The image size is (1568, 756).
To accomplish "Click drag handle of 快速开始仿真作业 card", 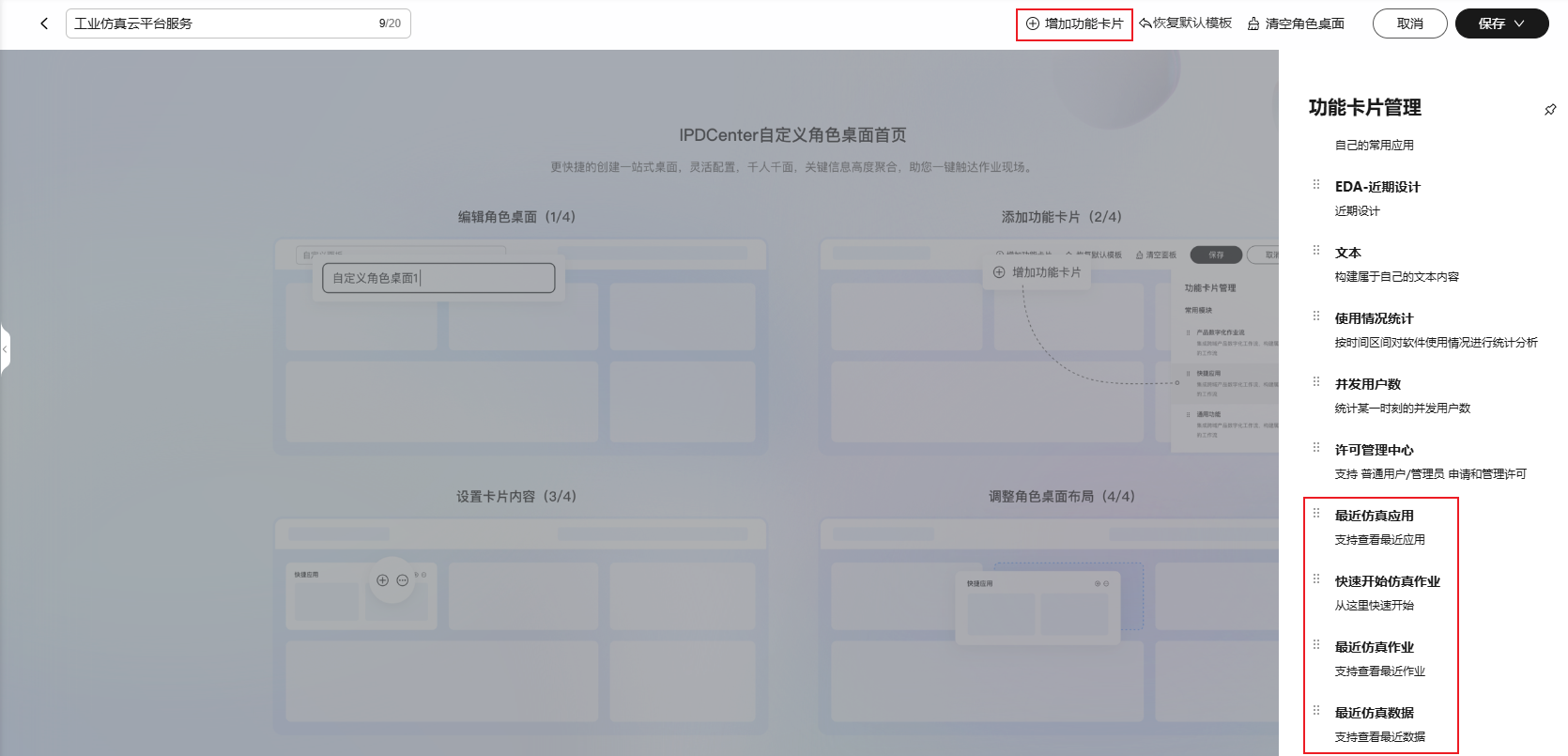I will pyautogui.click(x=1316, y=579).
